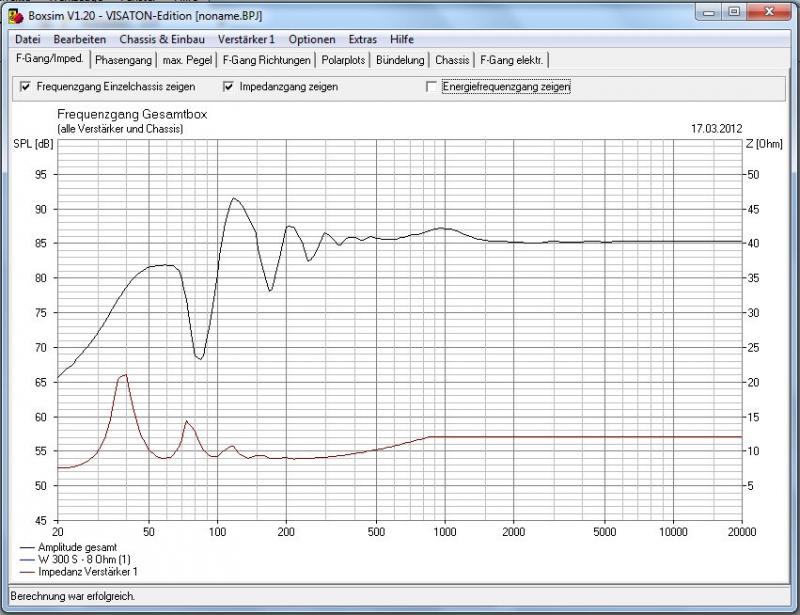
Task: Open the Verstärker 1 menu
Action: point(245,40)
